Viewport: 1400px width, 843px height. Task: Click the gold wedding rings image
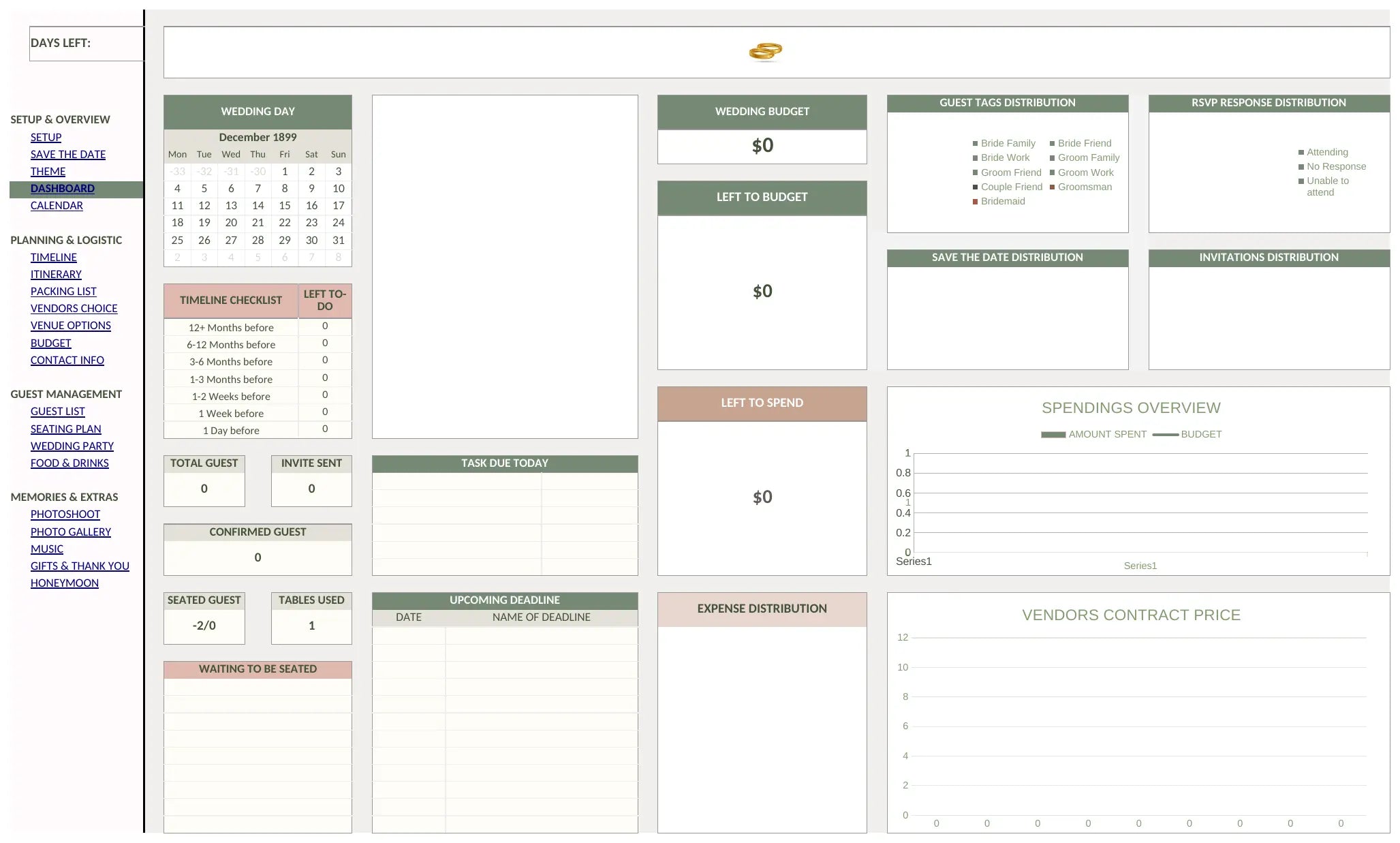pyautogui.click(x=765, y=52)
